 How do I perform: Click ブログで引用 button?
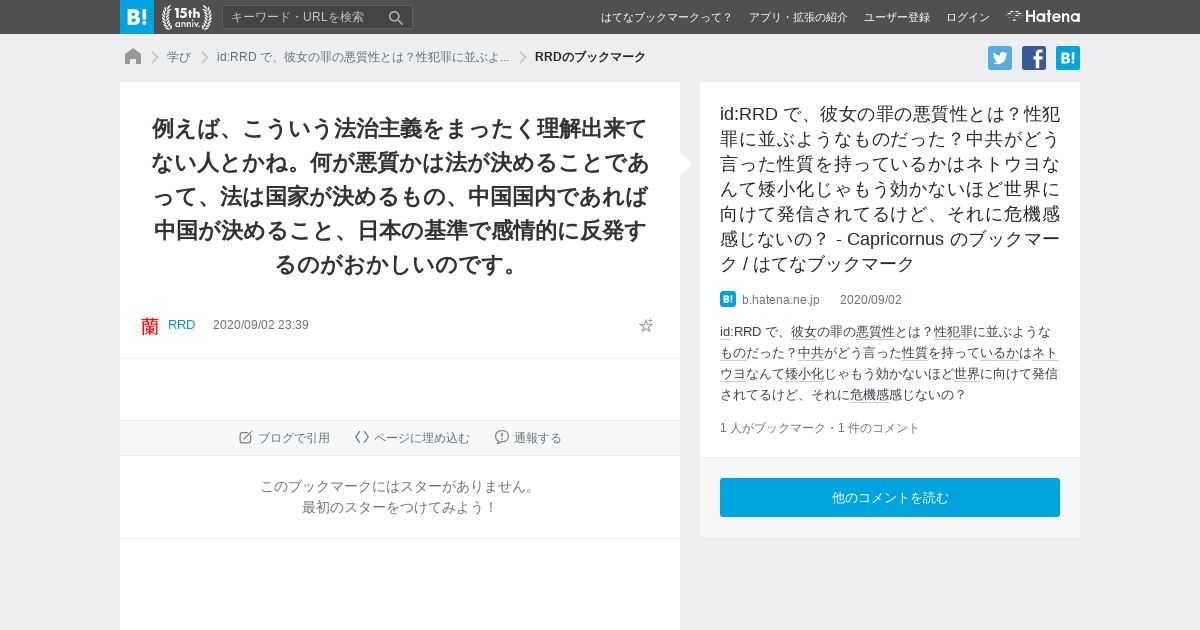pos(284,438)
